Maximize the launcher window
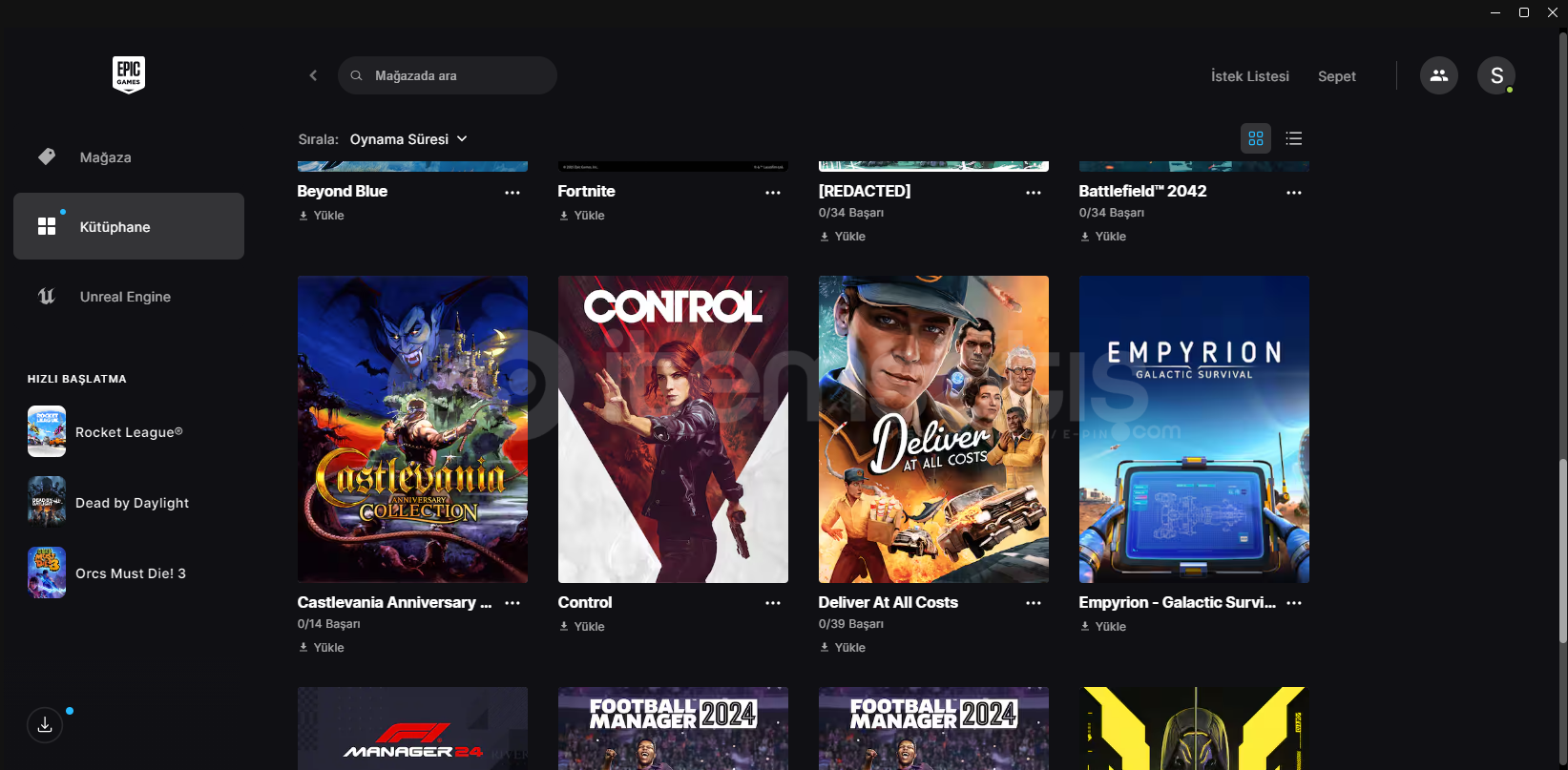The width and height of the screenshot is (1568, 770). [1524, 12]
